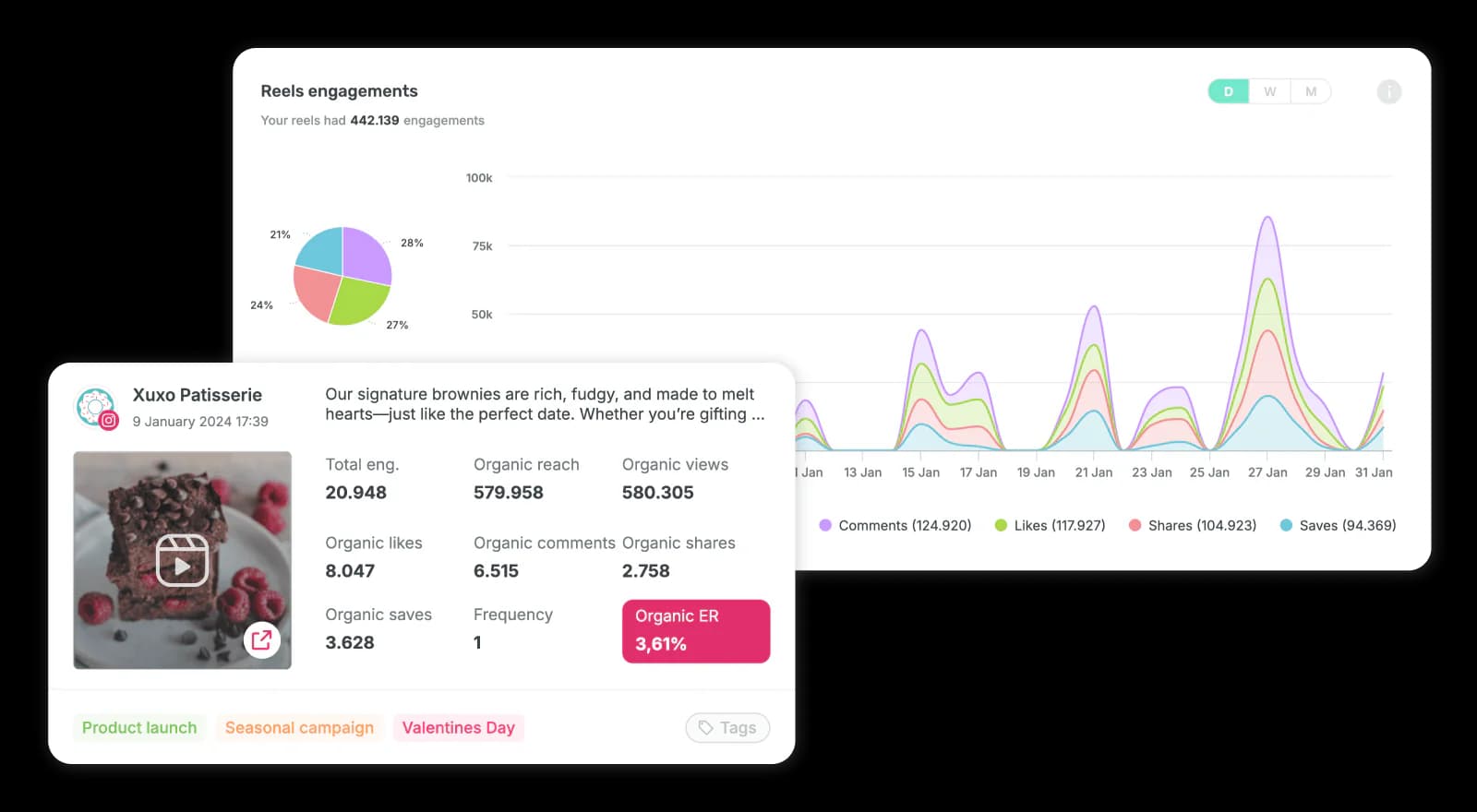Toggle Shares (104.923) legend series
The width and height of the screenshot is (1477, 812).
pos(1193,525)
